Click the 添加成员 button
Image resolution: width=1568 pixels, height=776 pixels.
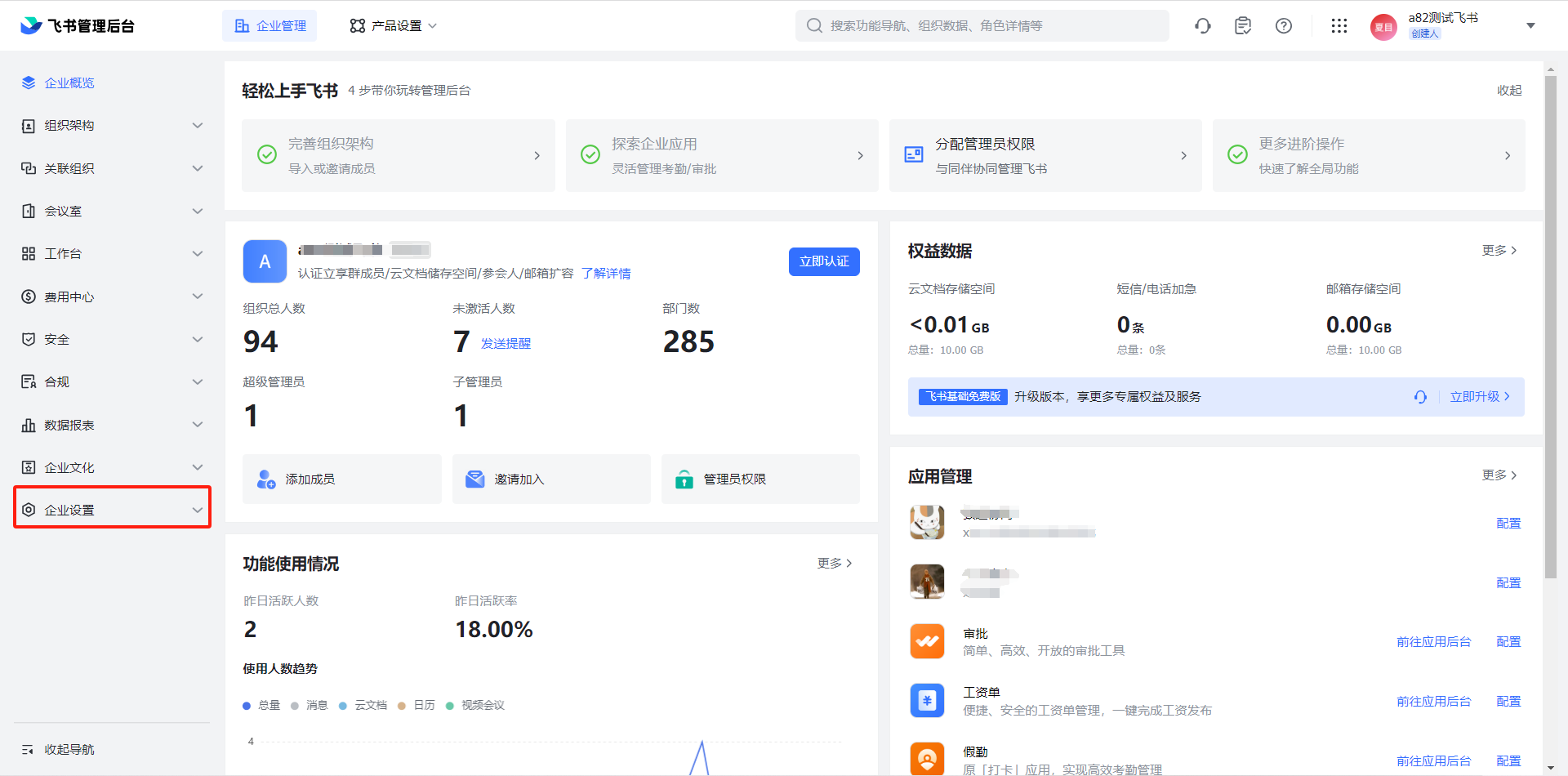(x=342, y=479)
